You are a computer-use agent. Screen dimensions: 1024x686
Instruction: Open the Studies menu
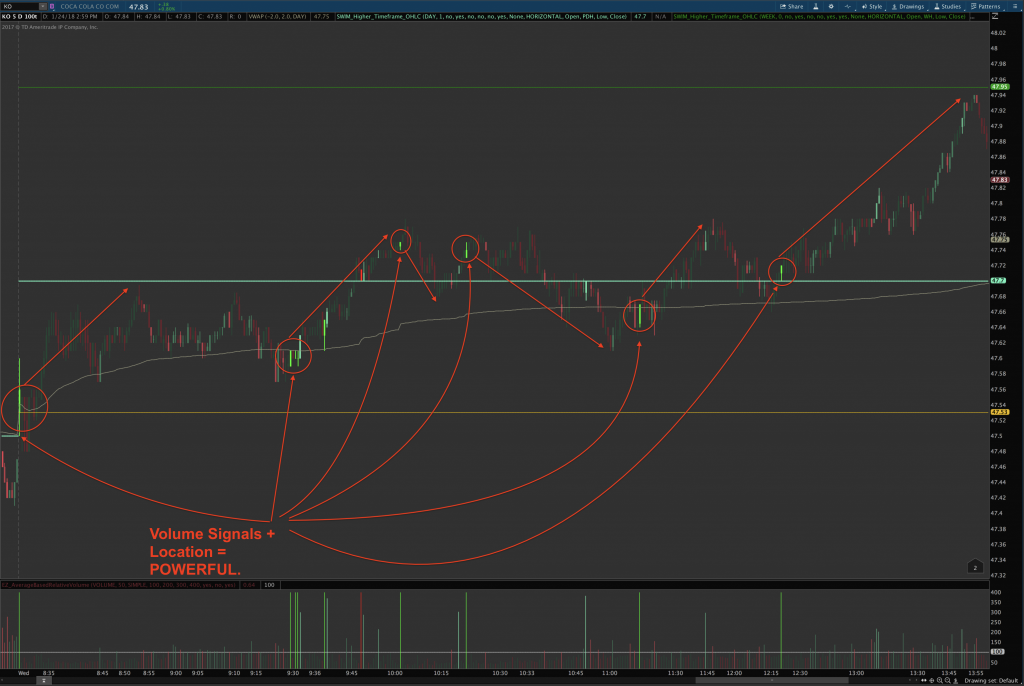click(x=948, y=6)
